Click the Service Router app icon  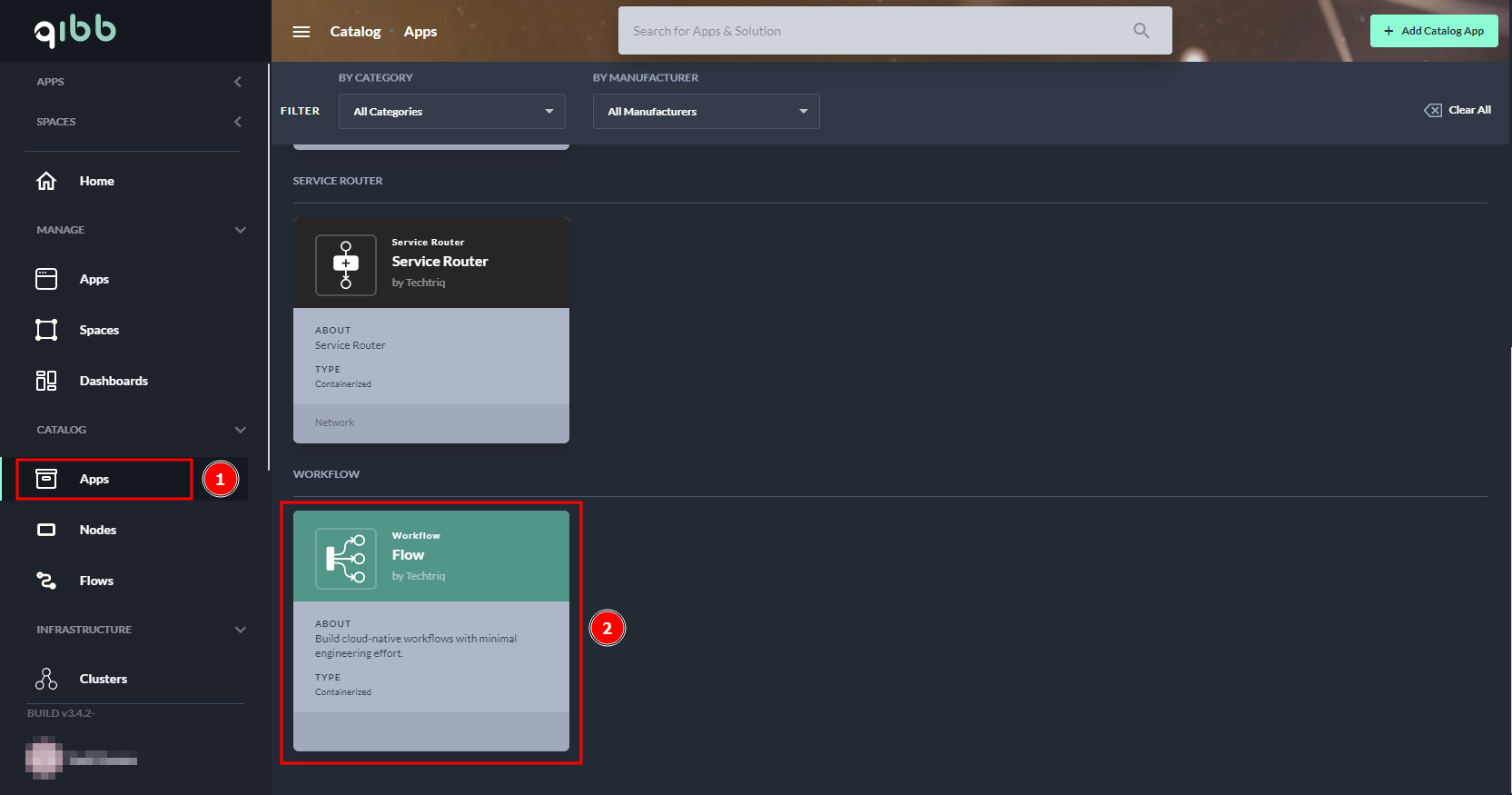tap(345, 264)
